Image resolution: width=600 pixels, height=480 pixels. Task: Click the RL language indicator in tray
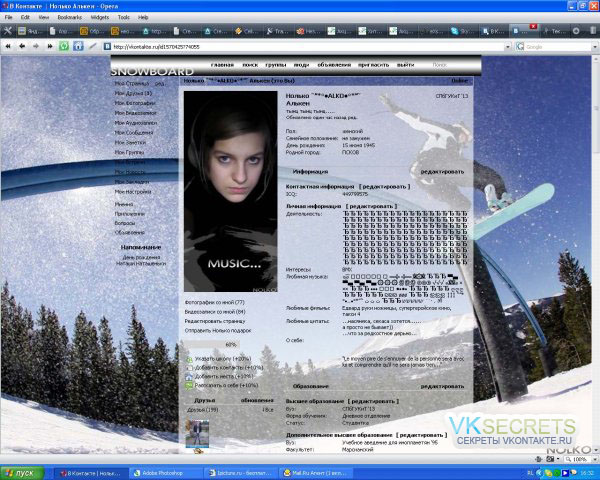(x=530, y=473)
